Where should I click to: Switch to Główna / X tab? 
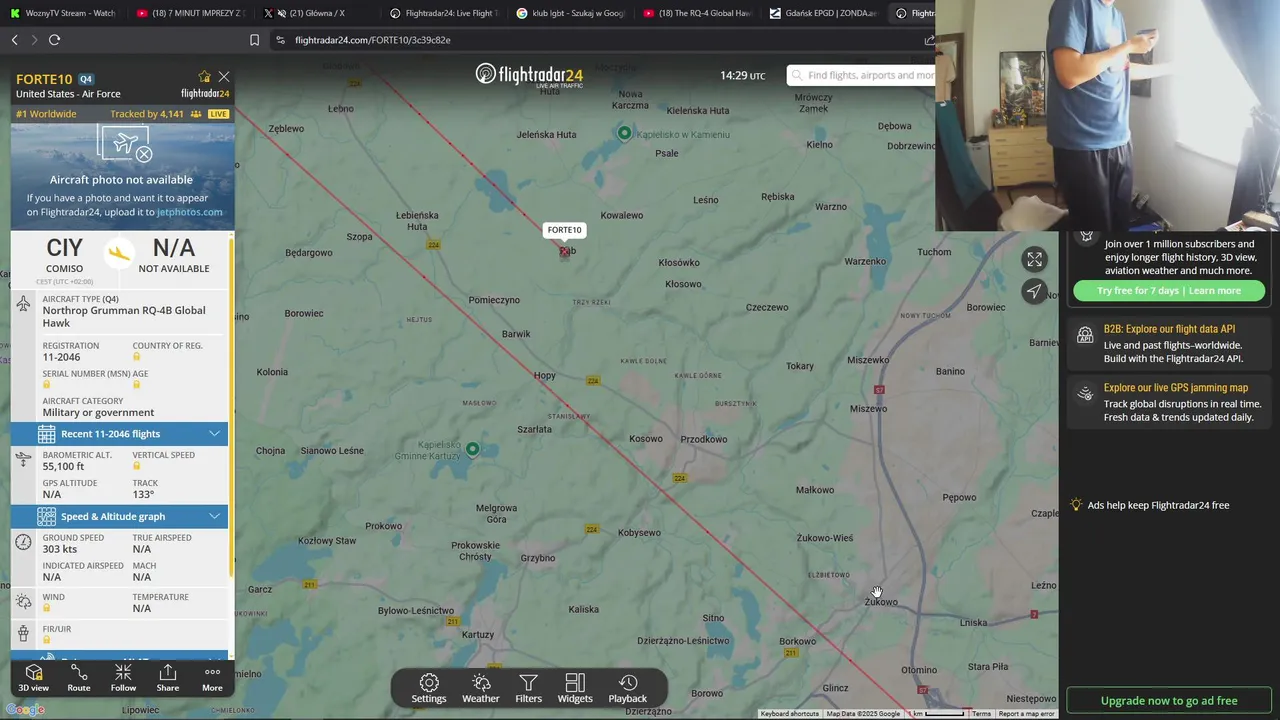pyautogui.click(x=315, y=13)
